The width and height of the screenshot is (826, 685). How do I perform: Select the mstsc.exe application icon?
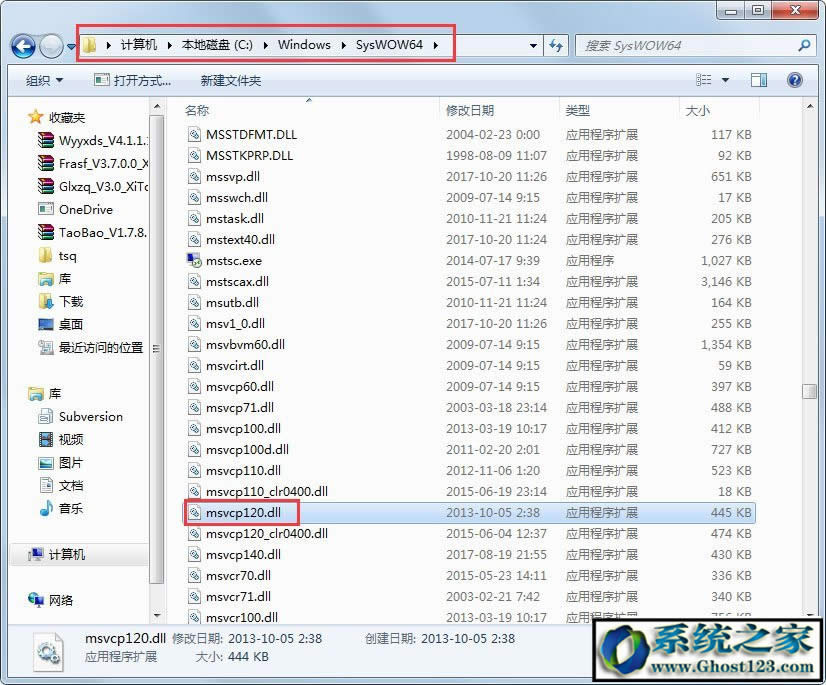[x=196, y=260]
